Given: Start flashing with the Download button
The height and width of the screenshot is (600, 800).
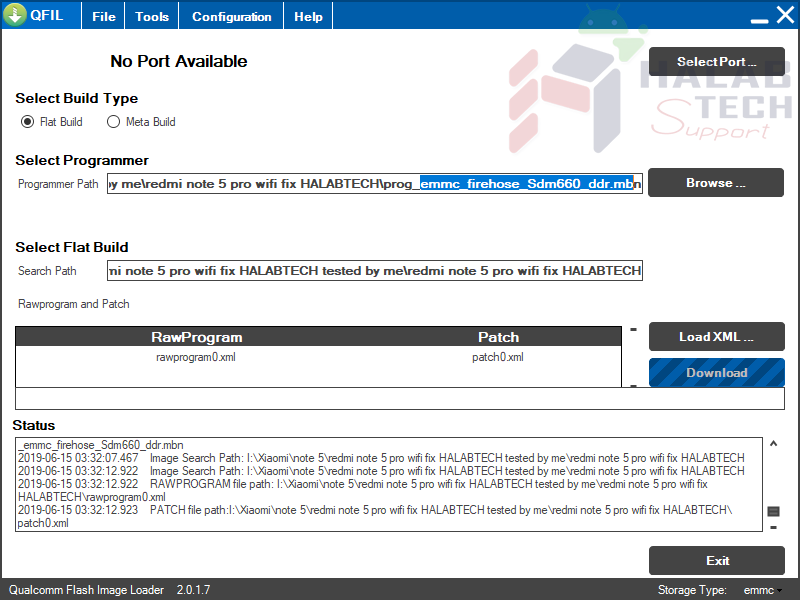Looking at the screenshot, I should 716,372.
